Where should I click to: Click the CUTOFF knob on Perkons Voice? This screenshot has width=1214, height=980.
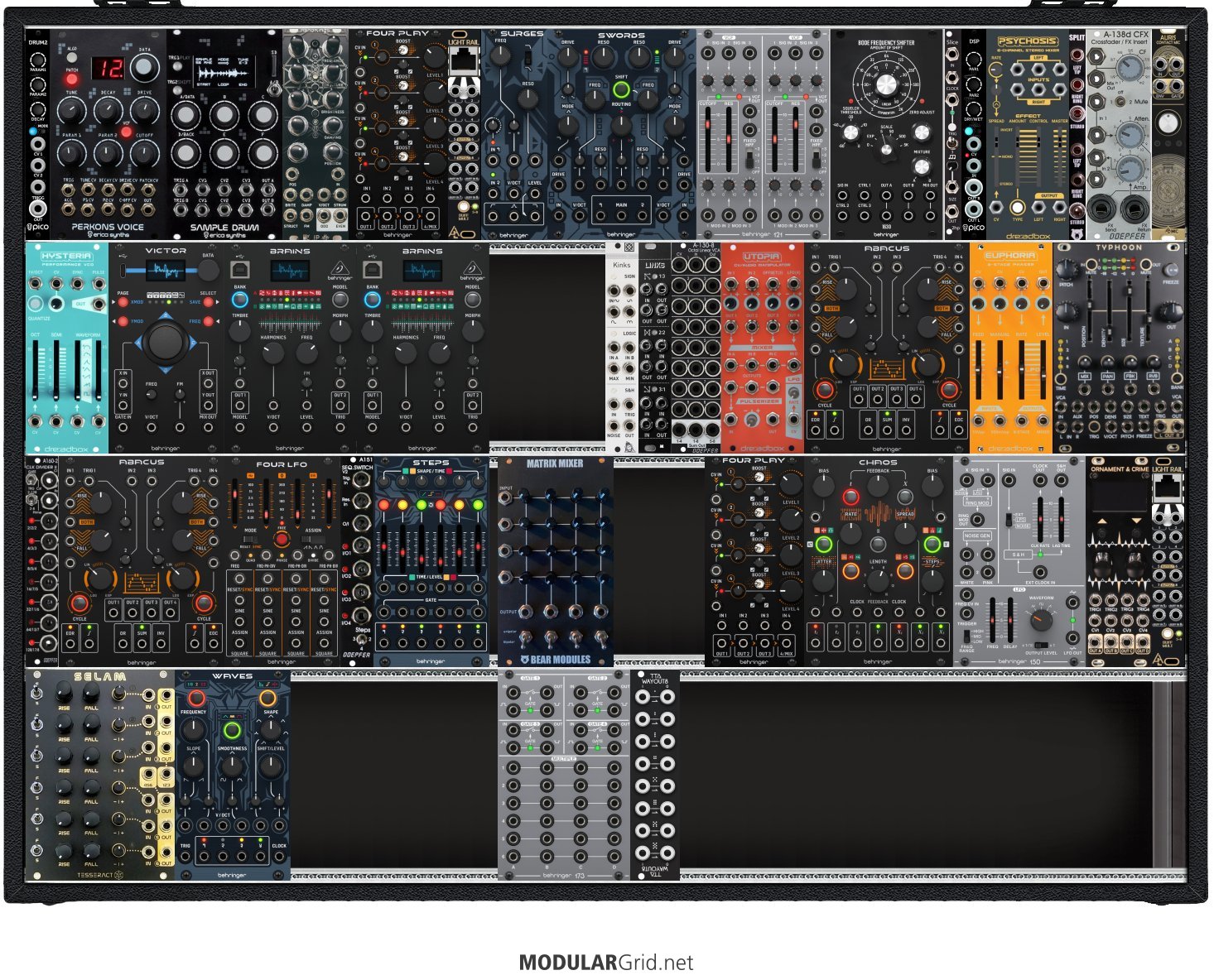pyautogui.click(x=144, y=152)
